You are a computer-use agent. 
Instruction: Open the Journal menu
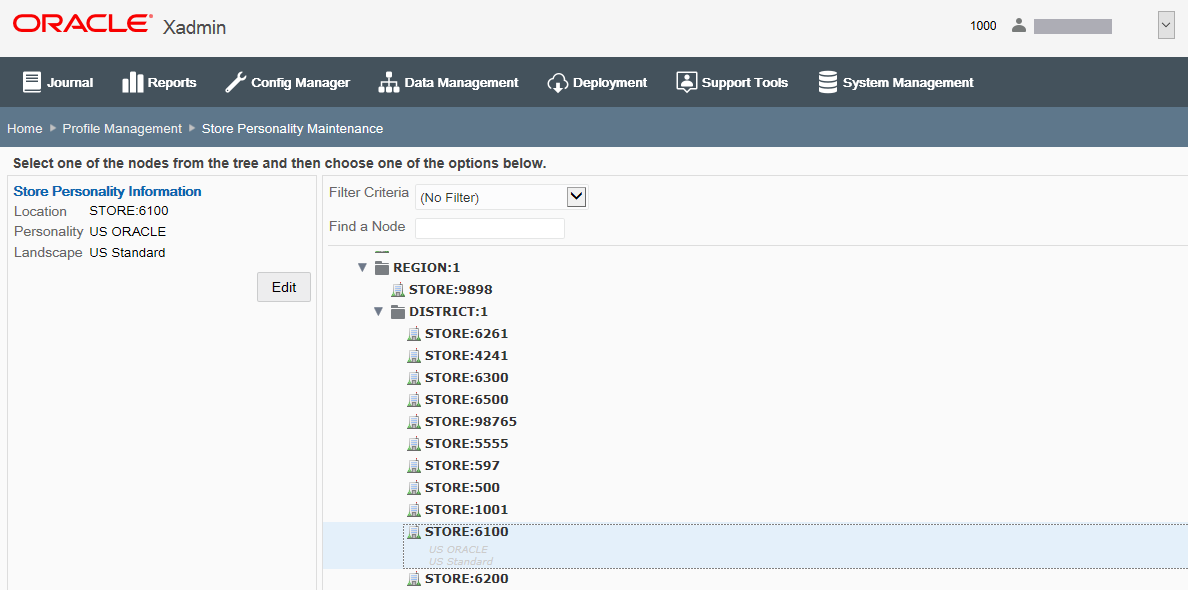coord(58,83)
